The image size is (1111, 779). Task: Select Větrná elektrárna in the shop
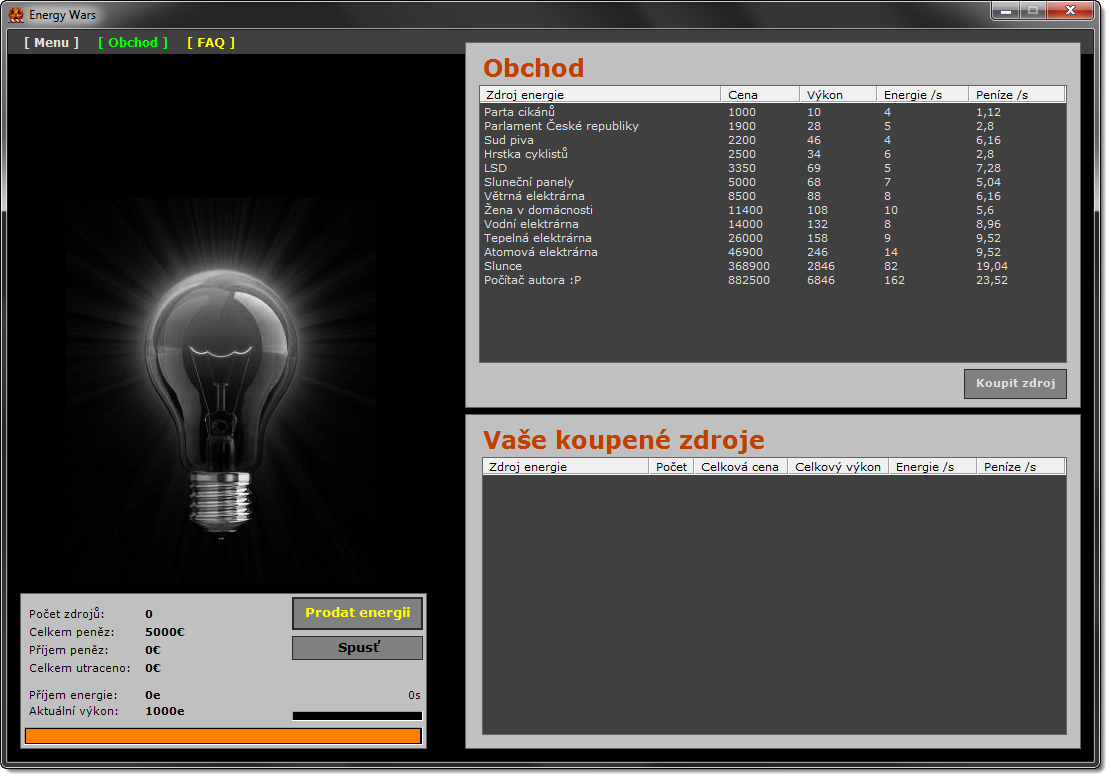point(534,196)
